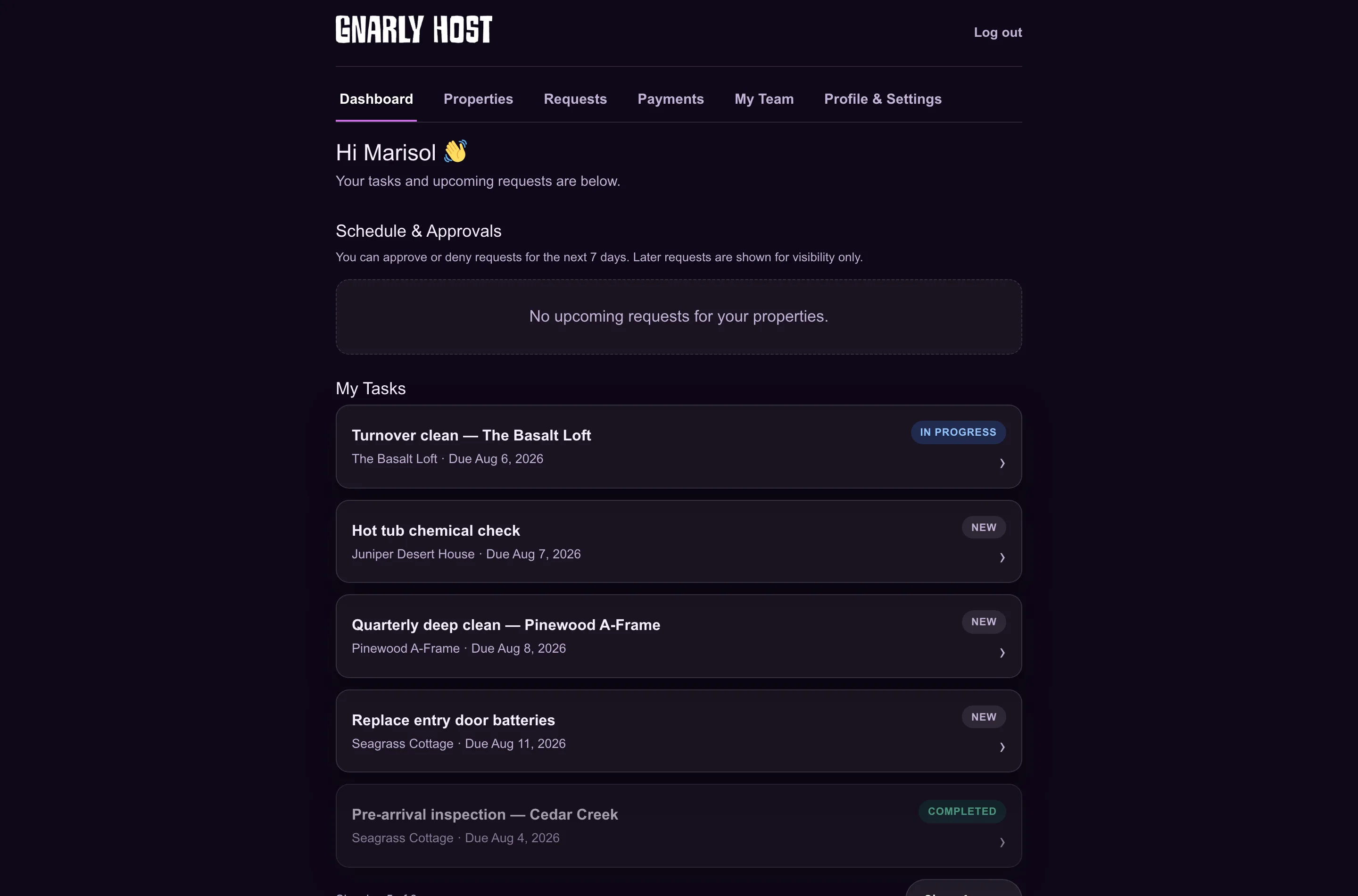Click the Gnarly Host logo
Screen dimensions: 1358x896
(x=414, y=30)
